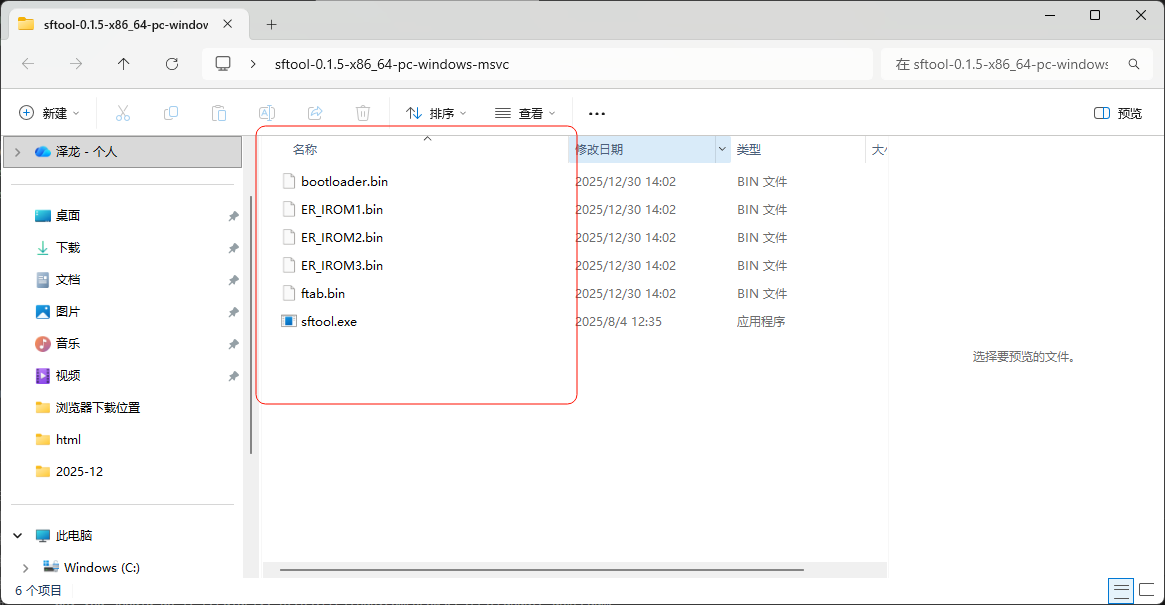1165x605 pixels.
Task: Click the Delete trash icon
Action: pyautogui.click(x=363, y=113)
